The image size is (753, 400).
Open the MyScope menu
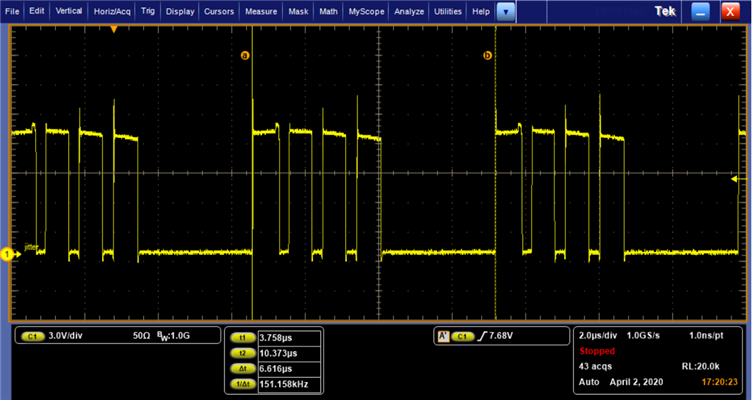[x=366, y=11]
